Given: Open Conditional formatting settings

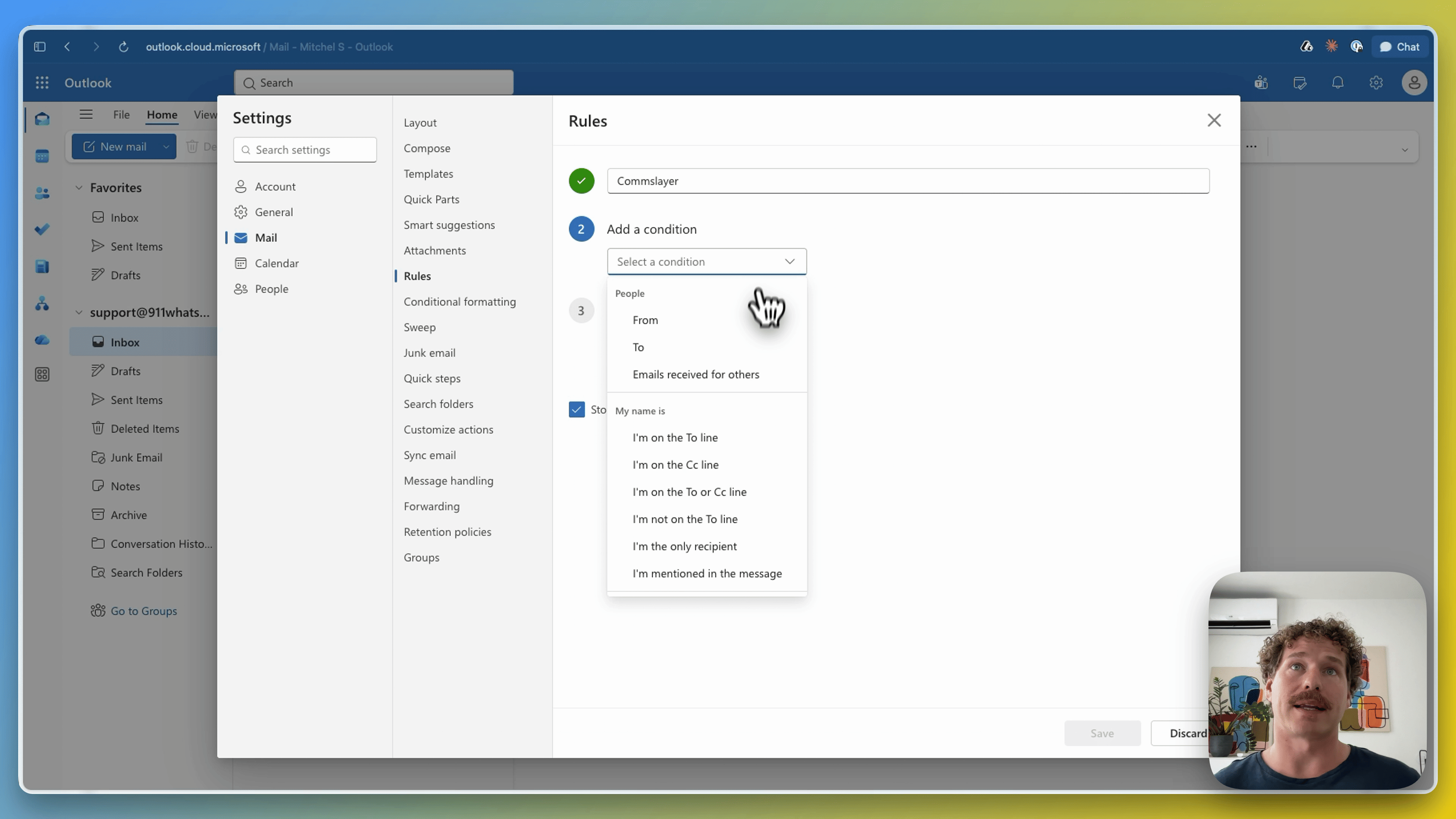Looking at the screenshot, I should point(460,302).
